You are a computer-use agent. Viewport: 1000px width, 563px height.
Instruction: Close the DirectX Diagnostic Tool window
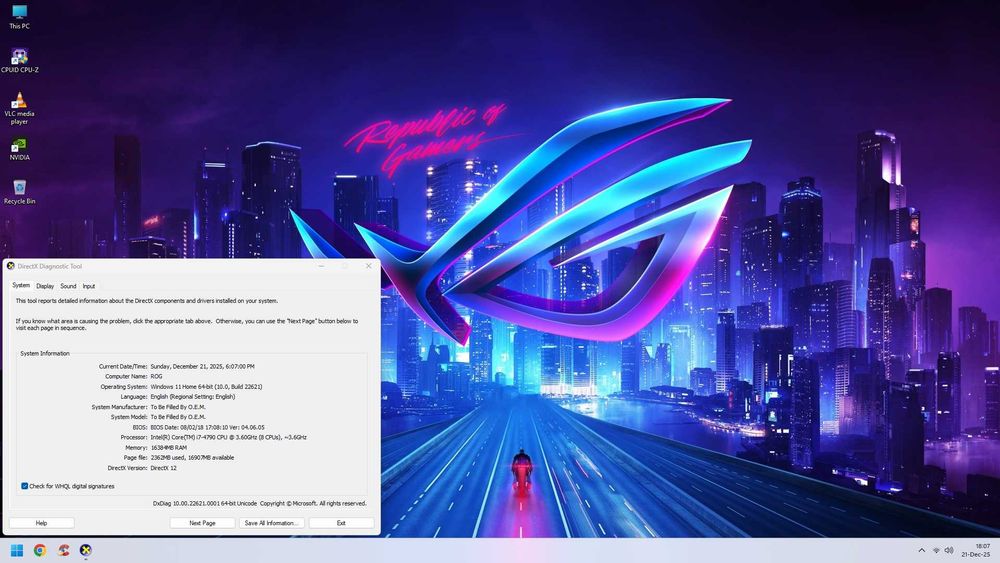369,266
